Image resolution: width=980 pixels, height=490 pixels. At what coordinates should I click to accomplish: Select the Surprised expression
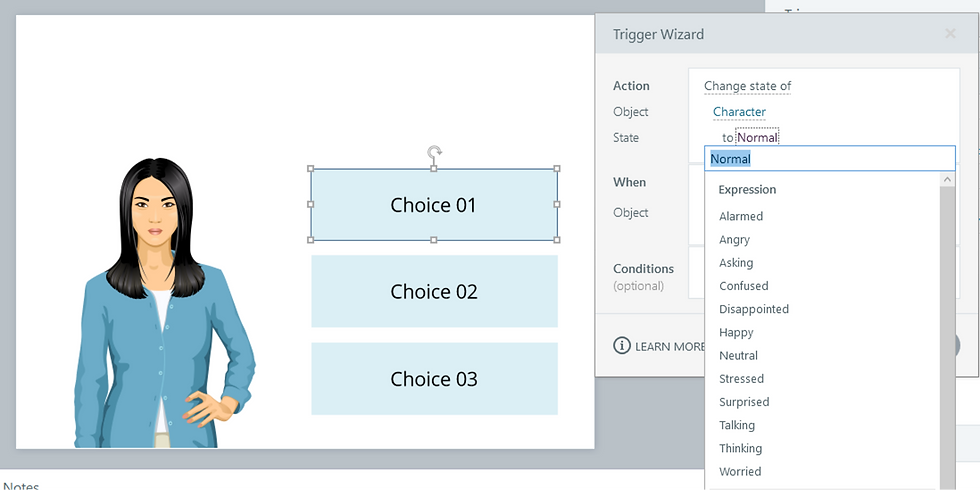pos(744,402)
